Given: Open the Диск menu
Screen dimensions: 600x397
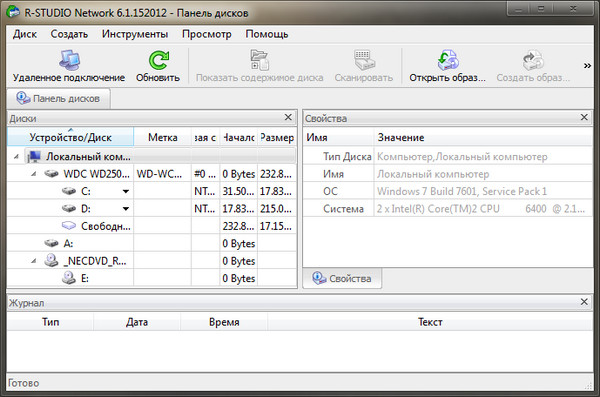Looking at the screenshot, I should (x=25, y=34).
